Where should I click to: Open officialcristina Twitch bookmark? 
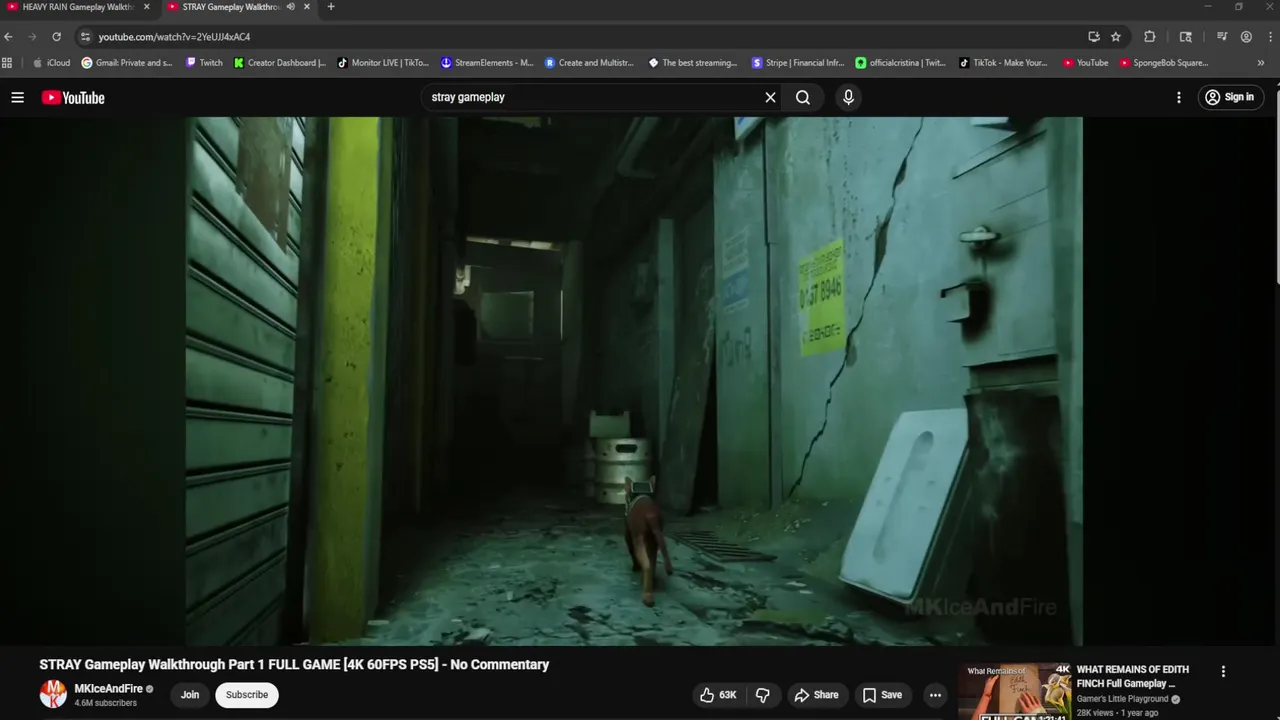click(x=900, y=63)
